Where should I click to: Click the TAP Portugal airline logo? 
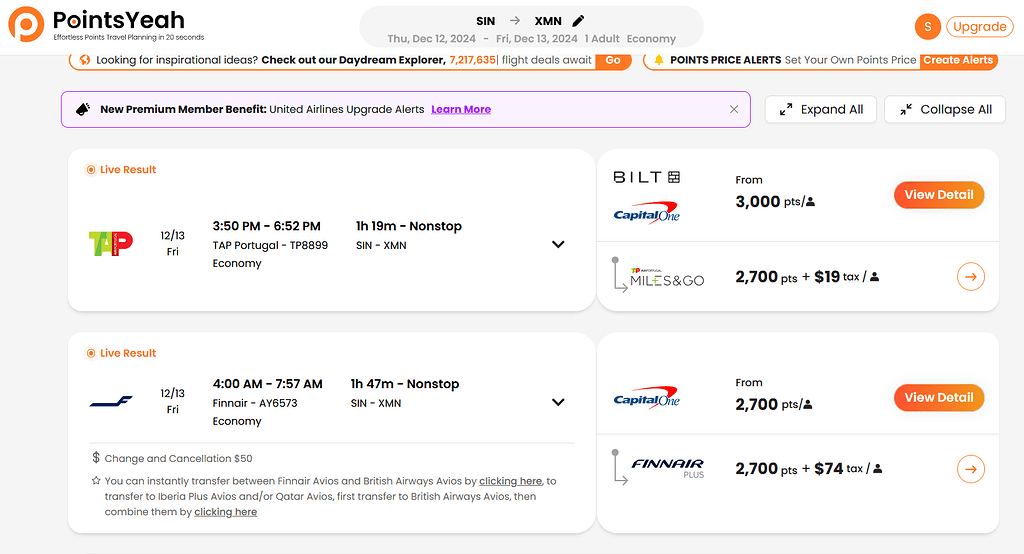coord(110,244)
